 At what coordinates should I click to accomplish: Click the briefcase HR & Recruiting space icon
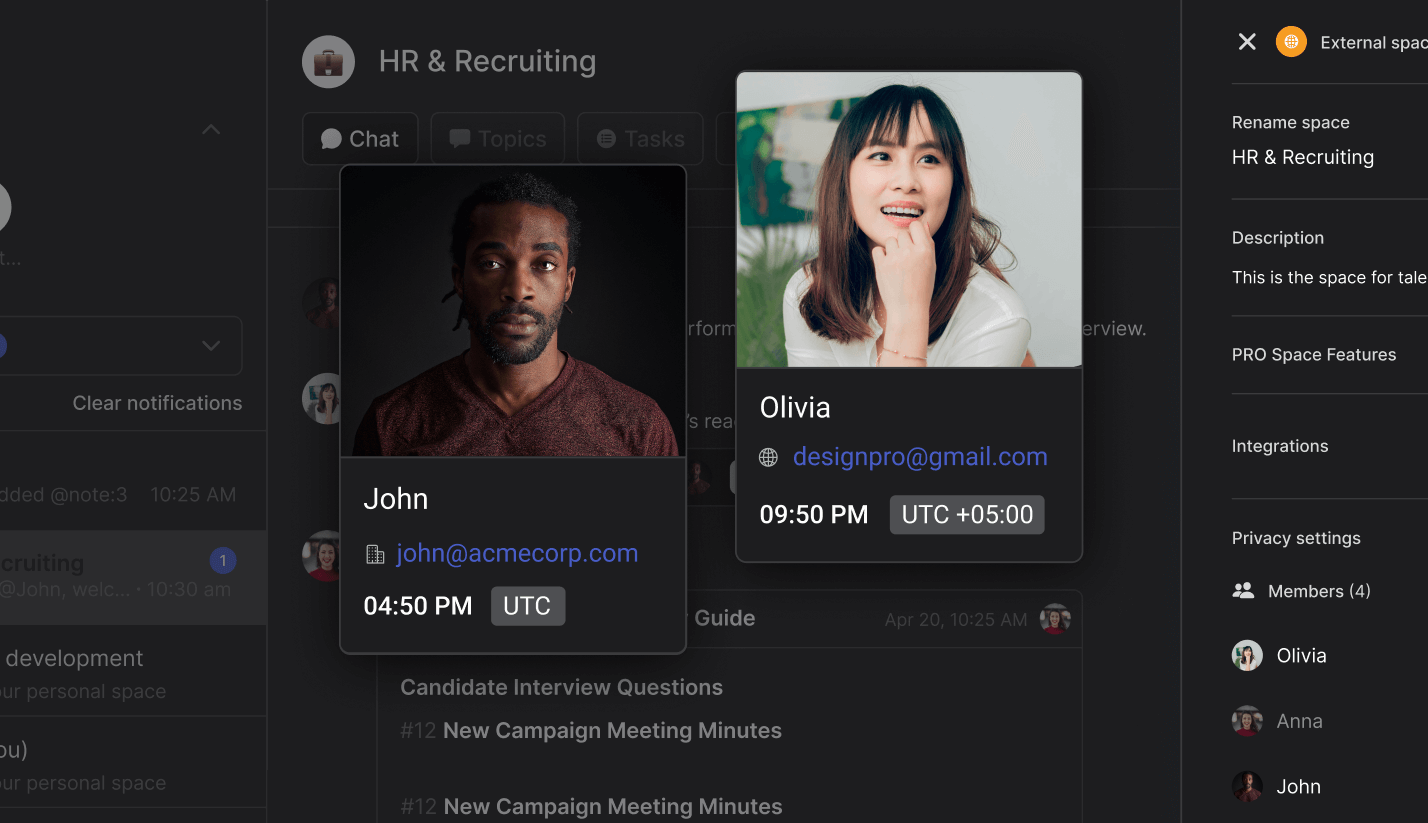pos(328,61)
